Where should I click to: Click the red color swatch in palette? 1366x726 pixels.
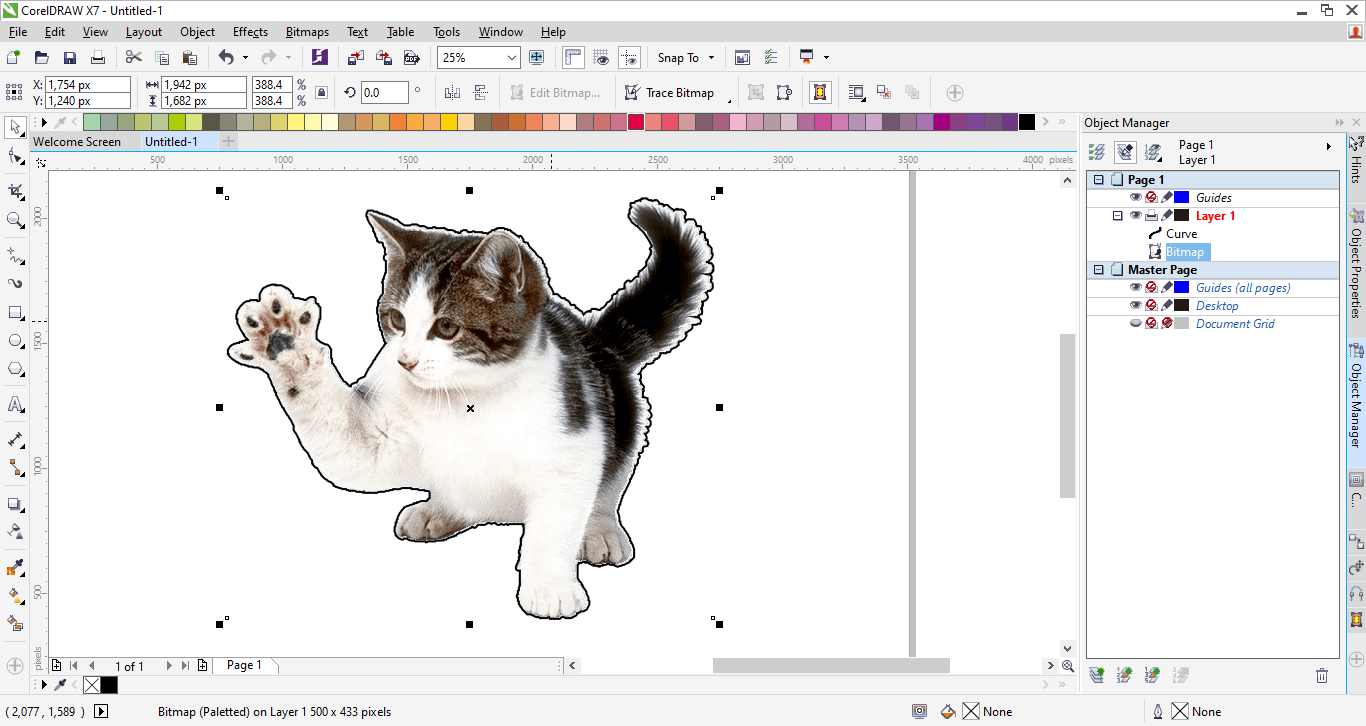click(636, 122)
